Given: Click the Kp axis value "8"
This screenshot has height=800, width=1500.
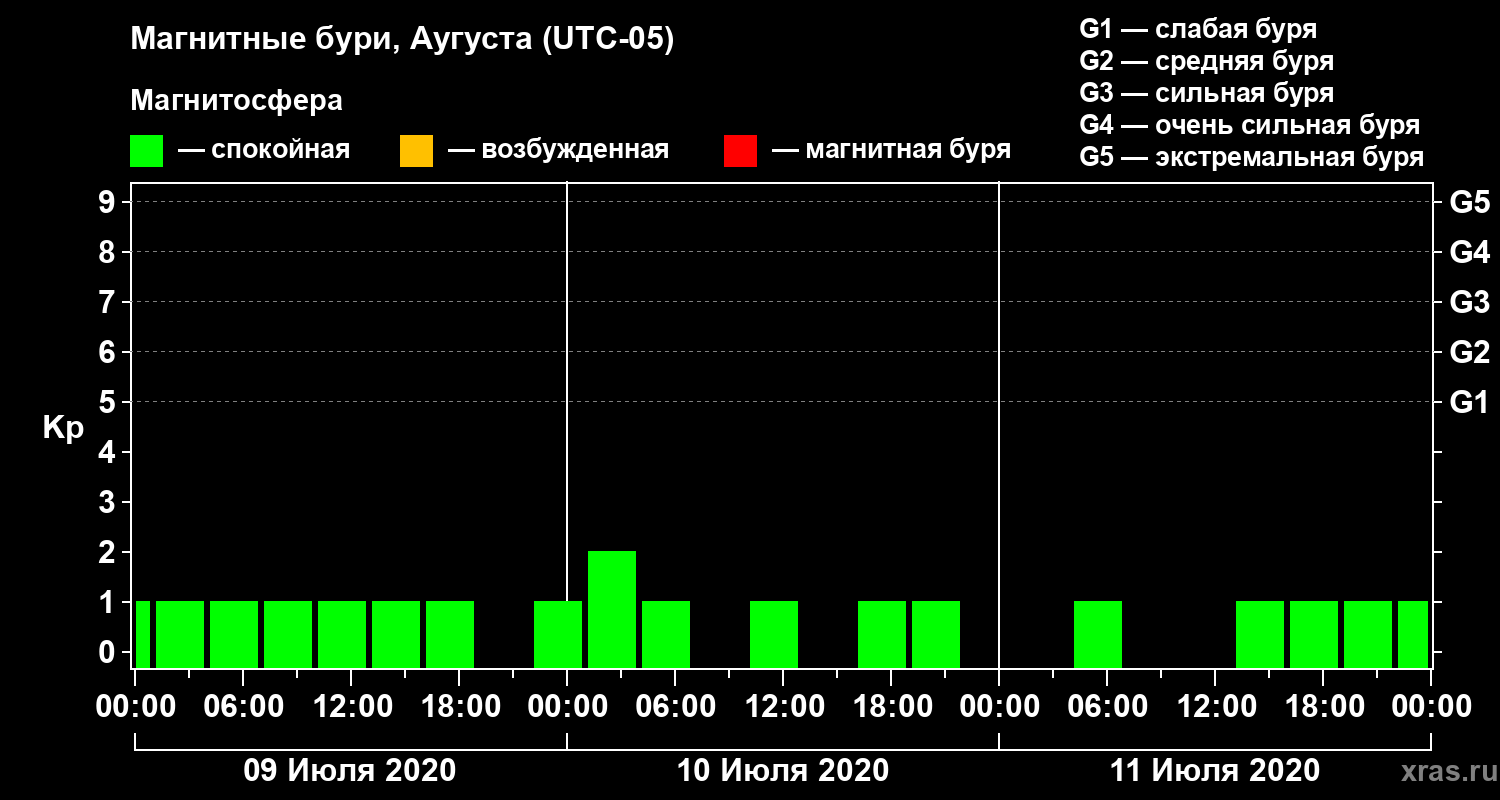Looking at the screenshot, I should pos(109,252).
